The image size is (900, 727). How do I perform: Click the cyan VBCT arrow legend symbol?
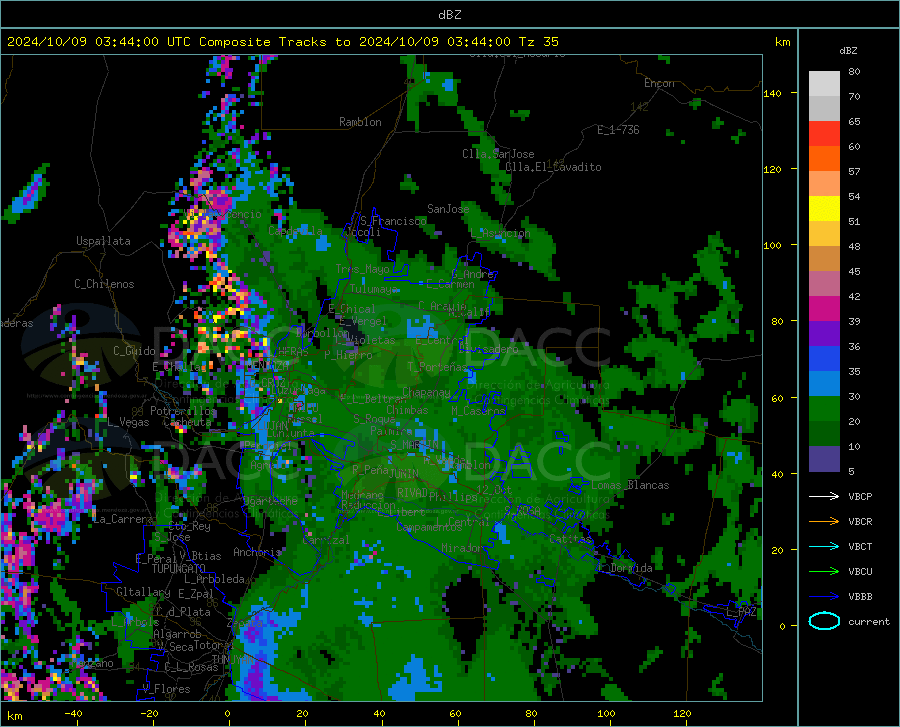pyautogui.click(x=824, y=546)
